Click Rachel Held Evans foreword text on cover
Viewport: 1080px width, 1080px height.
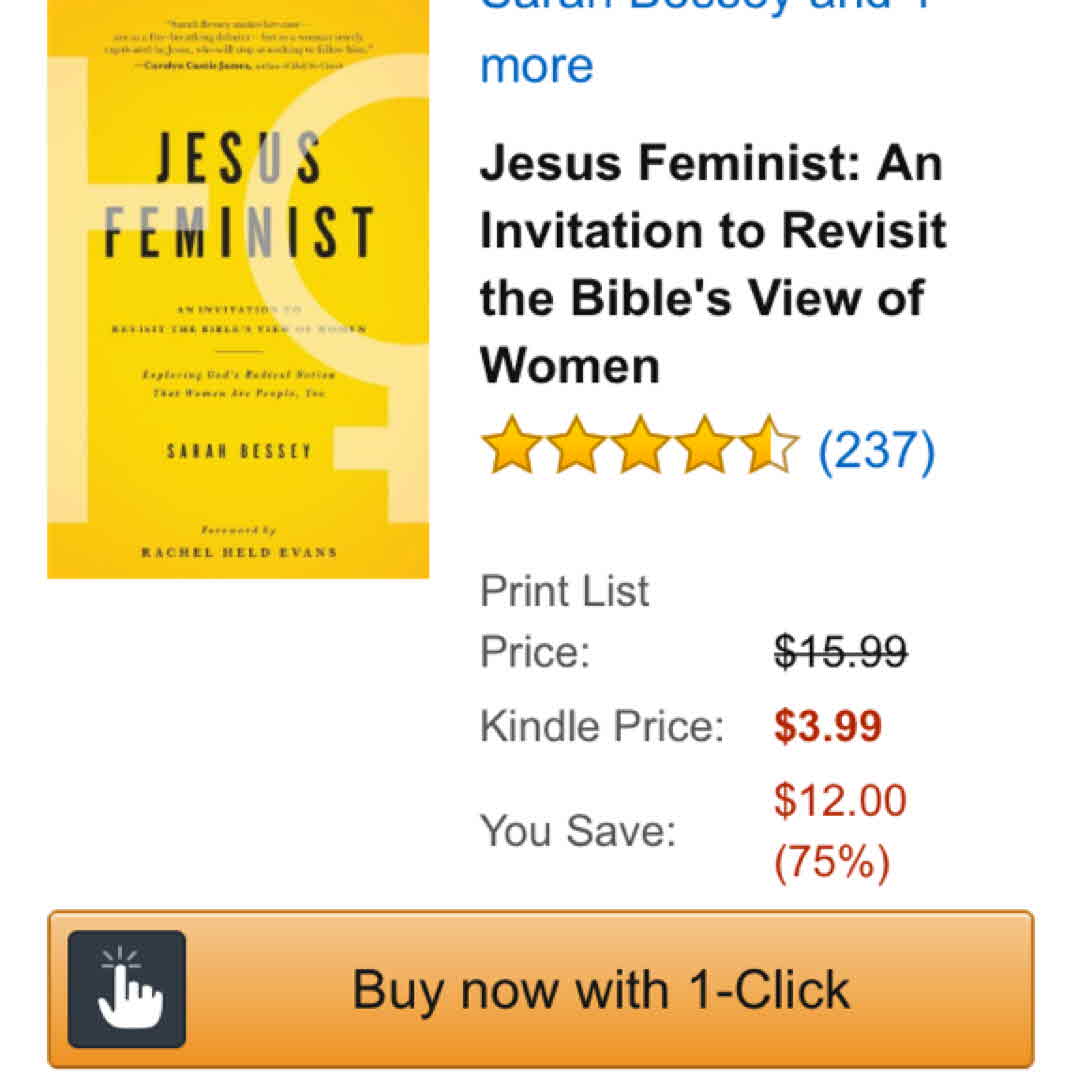point(238,551)
